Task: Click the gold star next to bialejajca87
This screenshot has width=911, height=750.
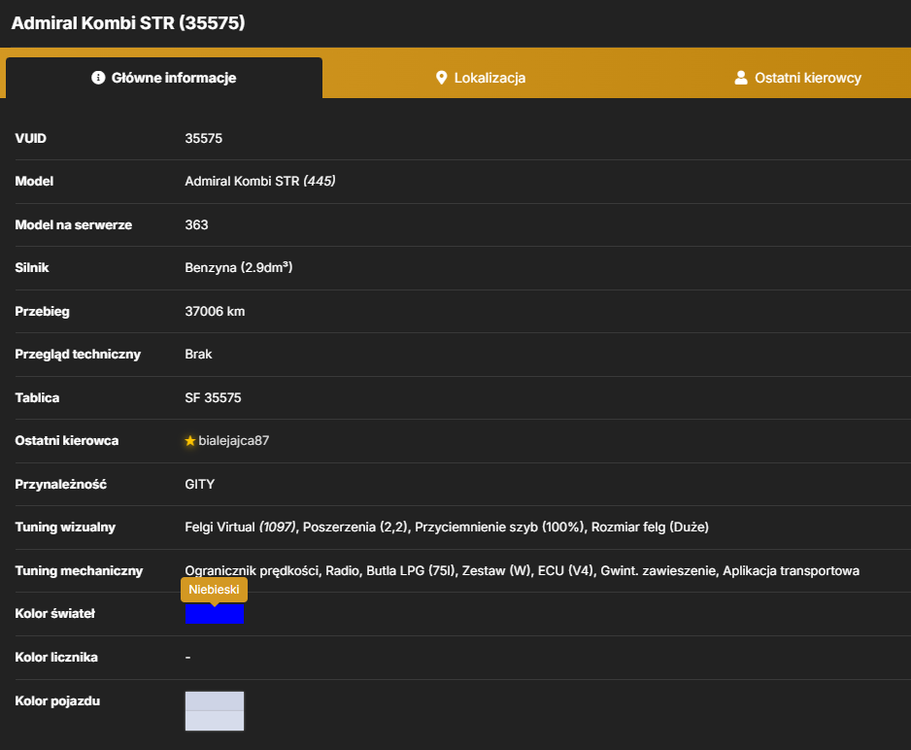Action: 190,441
